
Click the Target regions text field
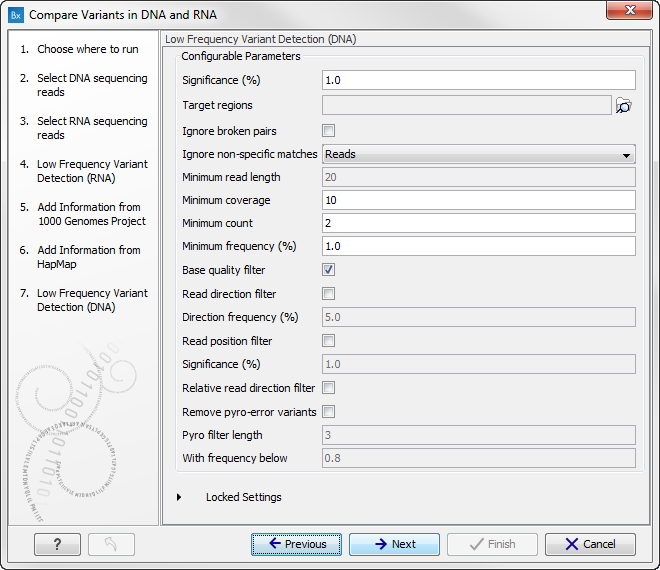pyautogui.click(x=466, y=105)
